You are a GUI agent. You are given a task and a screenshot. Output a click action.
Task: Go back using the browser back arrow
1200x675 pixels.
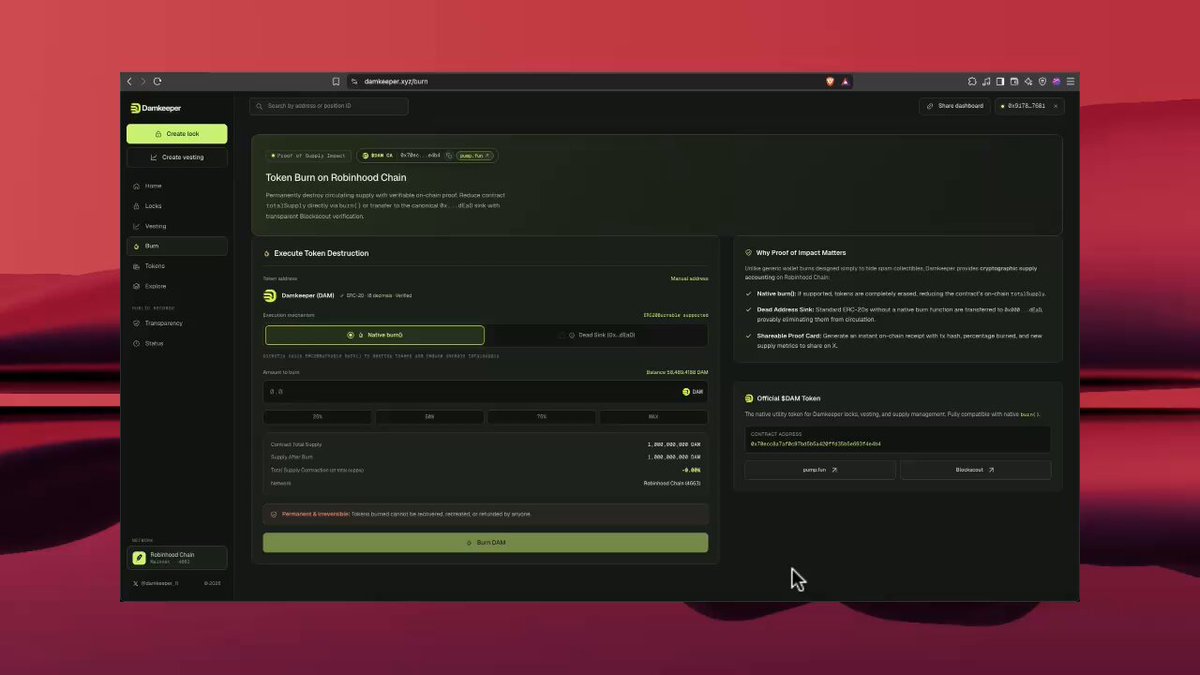coord(129,81)
